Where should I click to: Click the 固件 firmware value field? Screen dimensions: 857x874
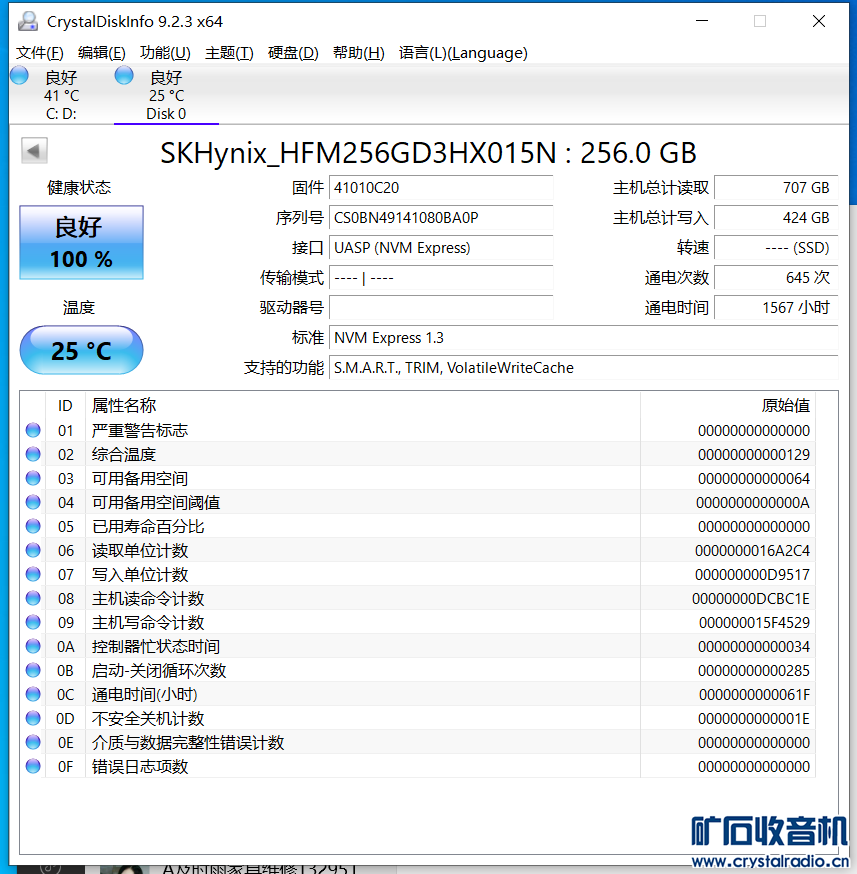point(441,188)
